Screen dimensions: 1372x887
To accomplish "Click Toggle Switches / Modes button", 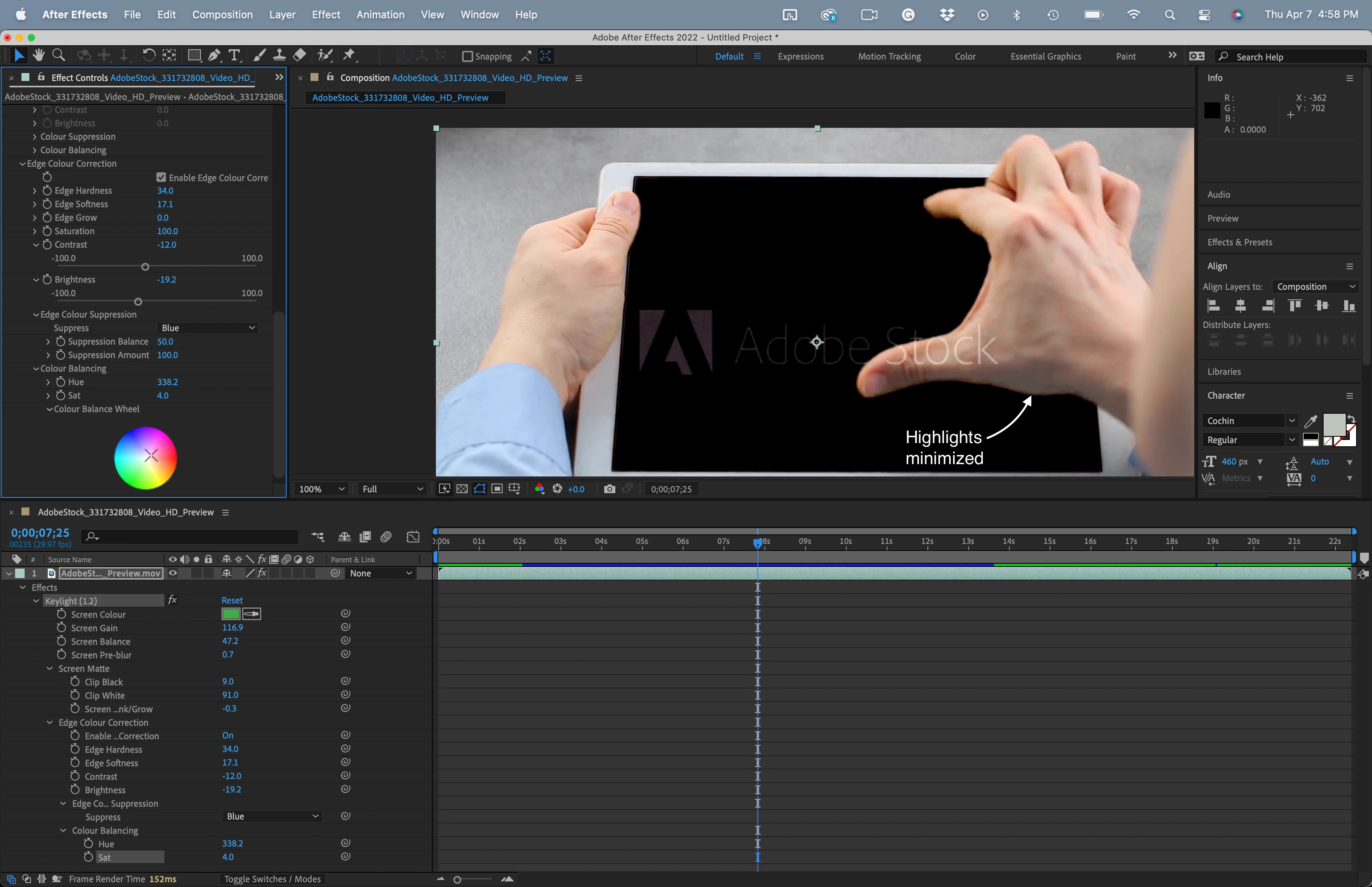I will coord(272,879).
